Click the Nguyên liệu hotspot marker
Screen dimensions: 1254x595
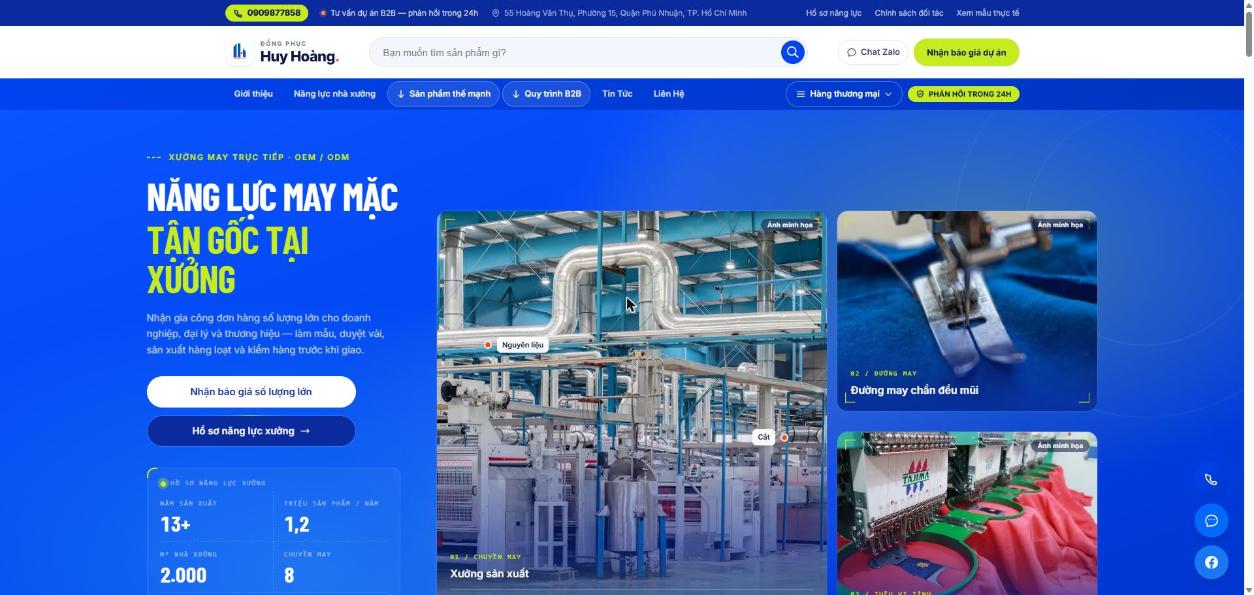point(488,345)
